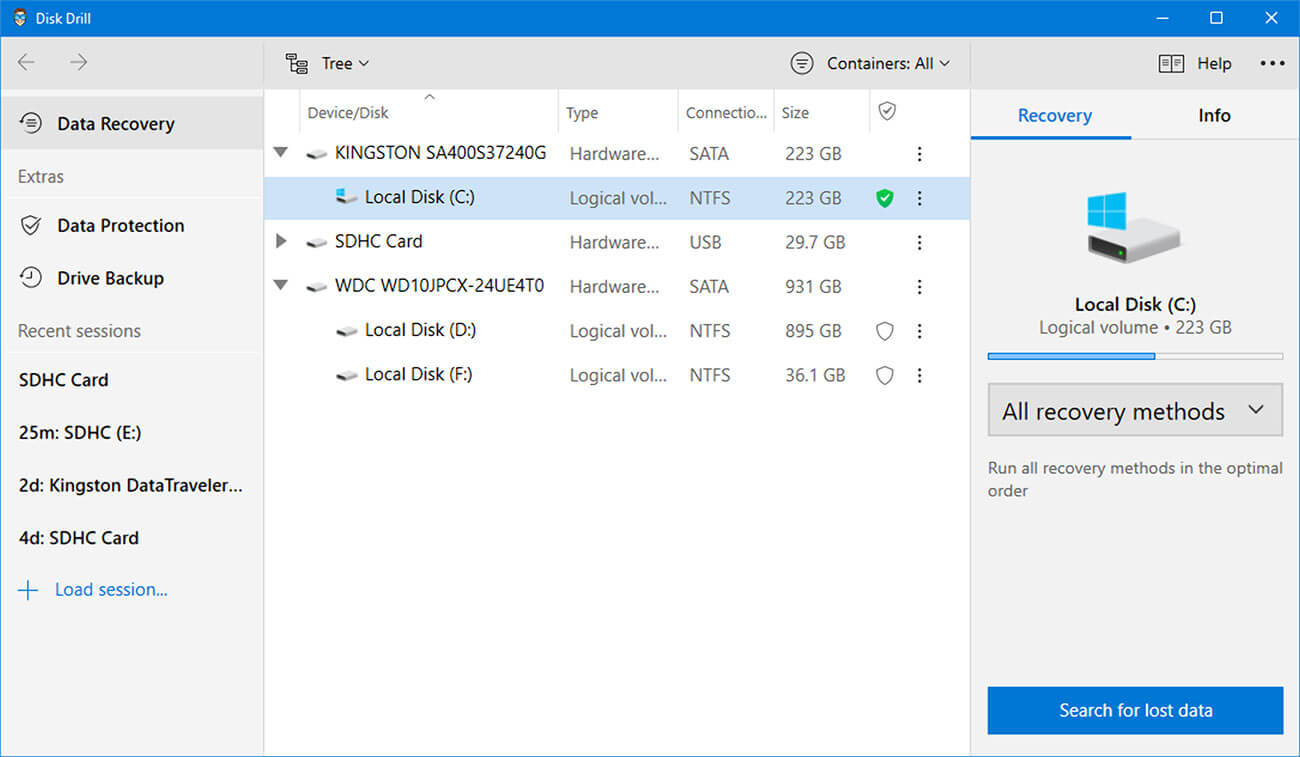1300x757 pixels.
Task: Open recent session SDHC Card
Action: (63, 380)
